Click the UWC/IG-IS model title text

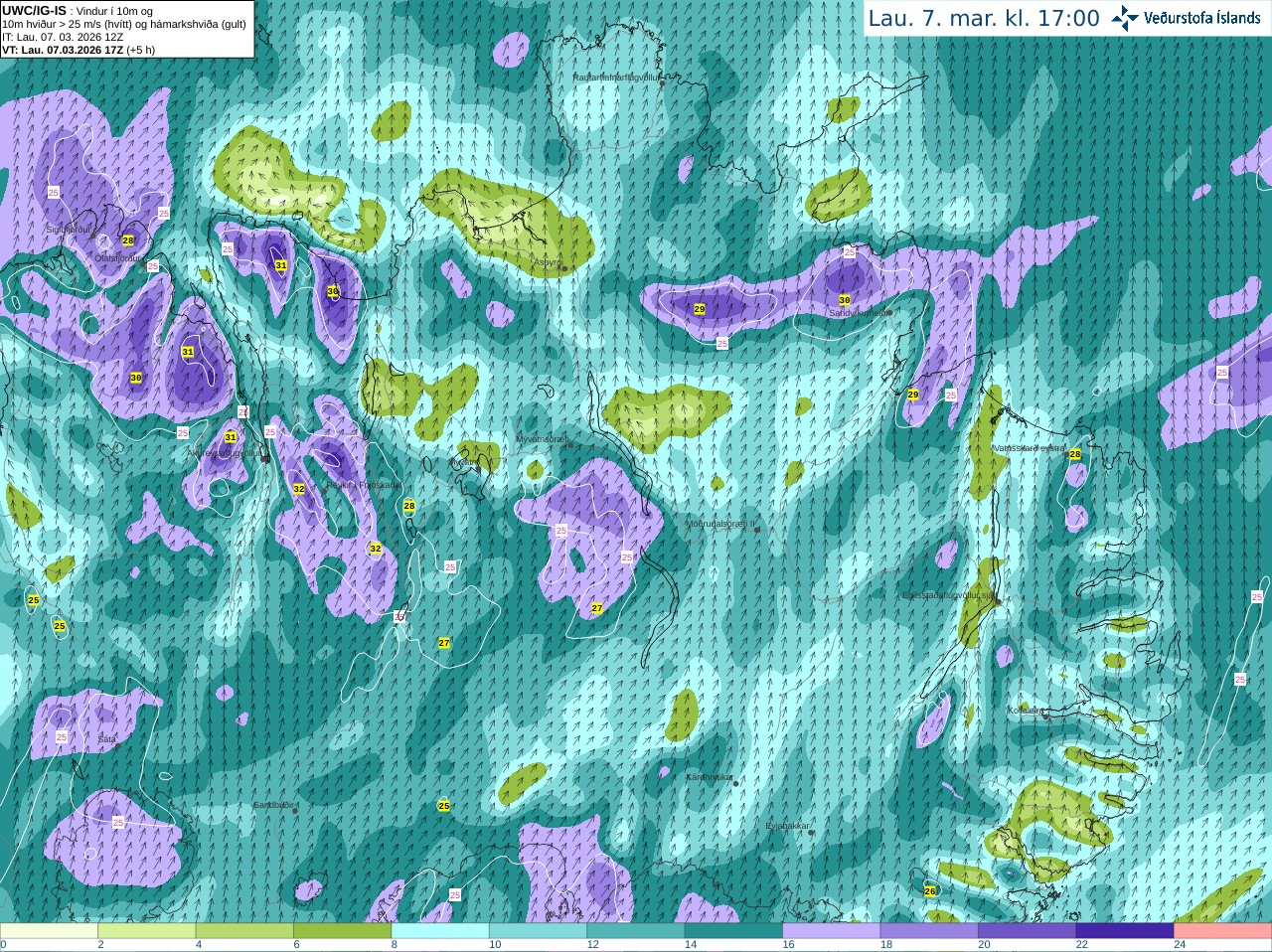click(x=34, y=10)
